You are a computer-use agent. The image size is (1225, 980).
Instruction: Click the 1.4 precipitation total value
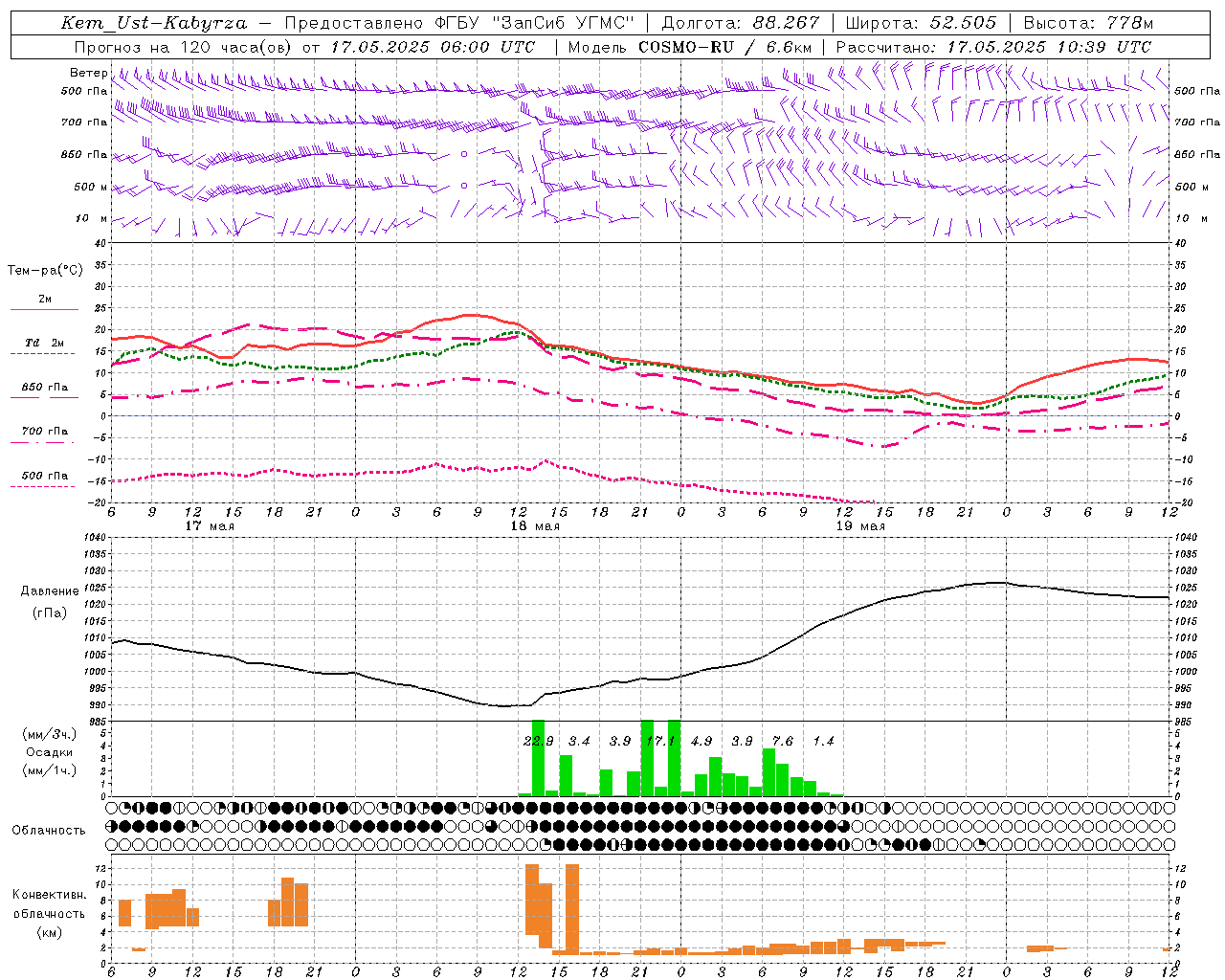(823, 742)
